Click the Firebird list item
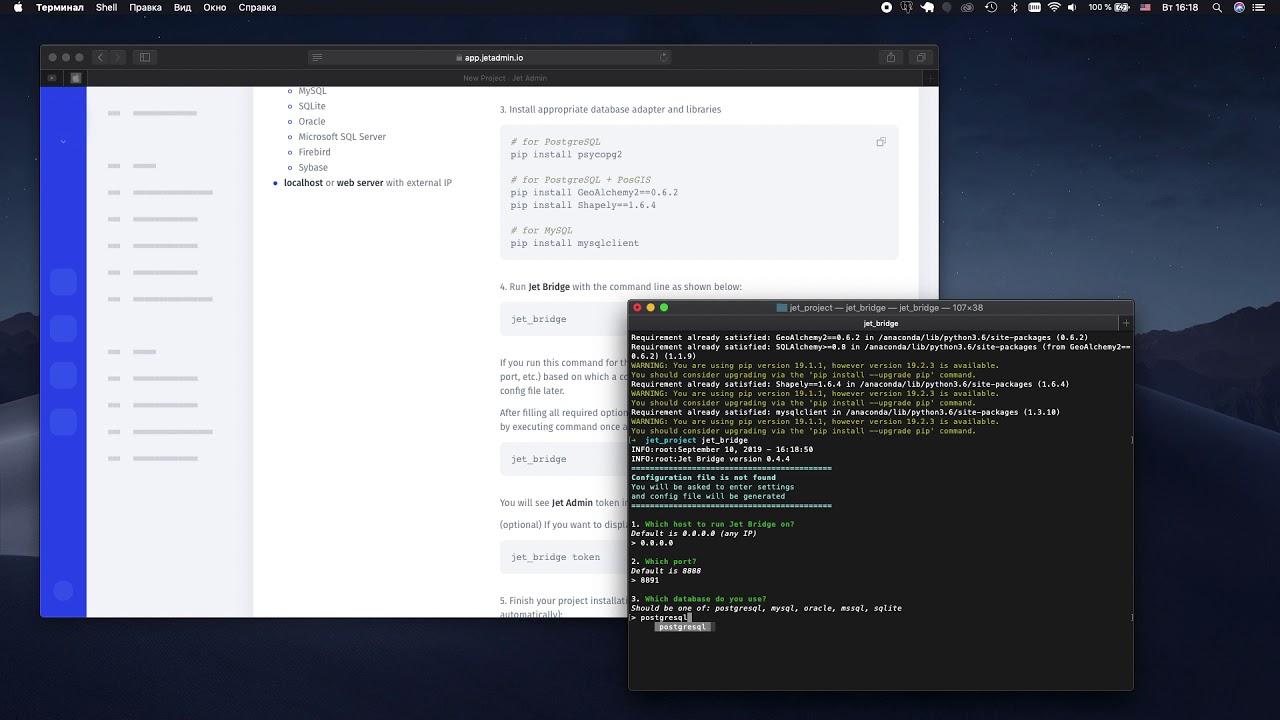Image resolution: width=1280 pixels, height=720 pixels. 314,152
